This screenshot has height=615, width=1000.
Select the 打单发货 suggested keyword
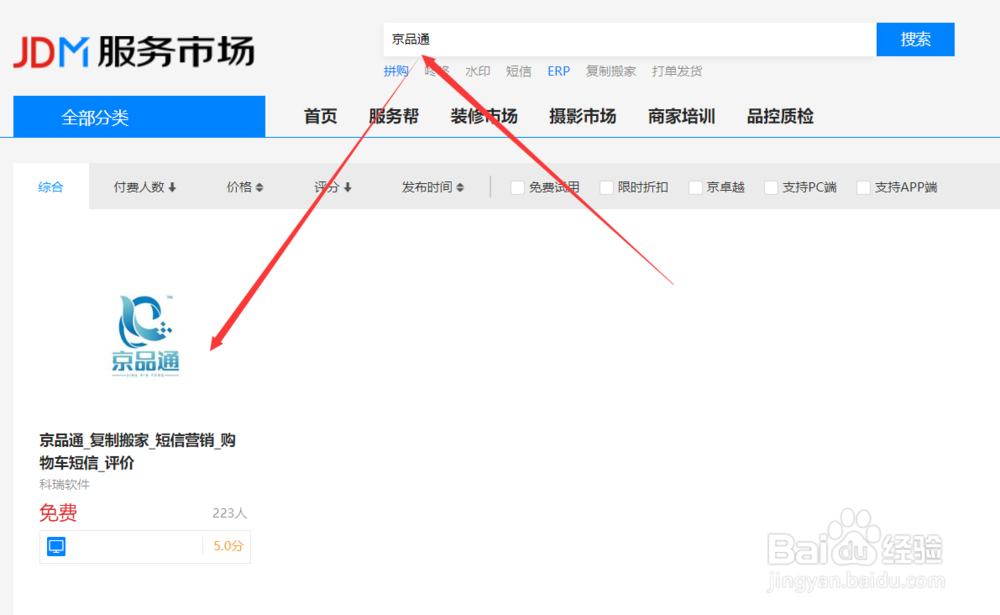tap(677, 71)
